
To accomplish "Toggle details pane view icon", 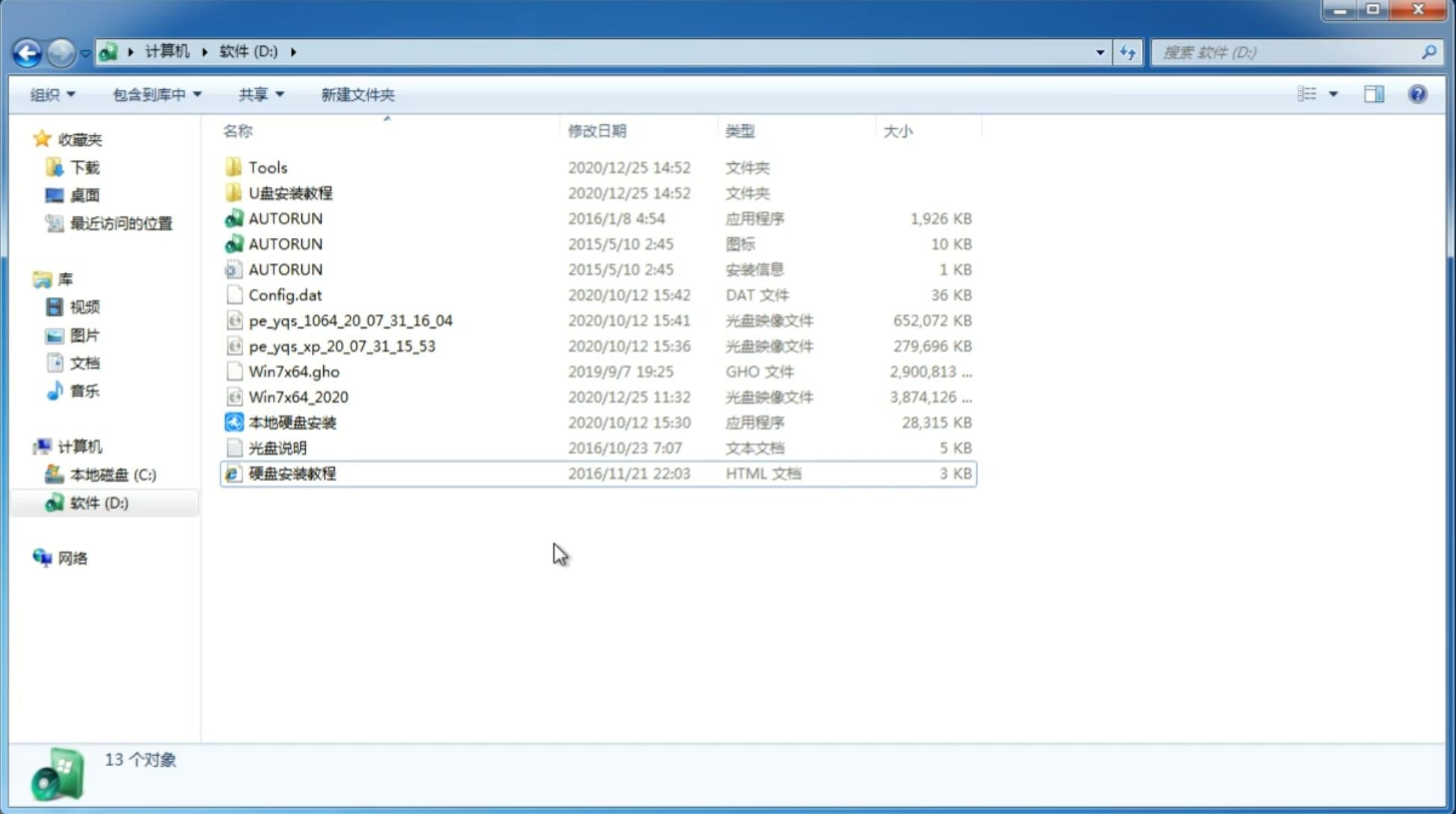I will pos(1373,94).
